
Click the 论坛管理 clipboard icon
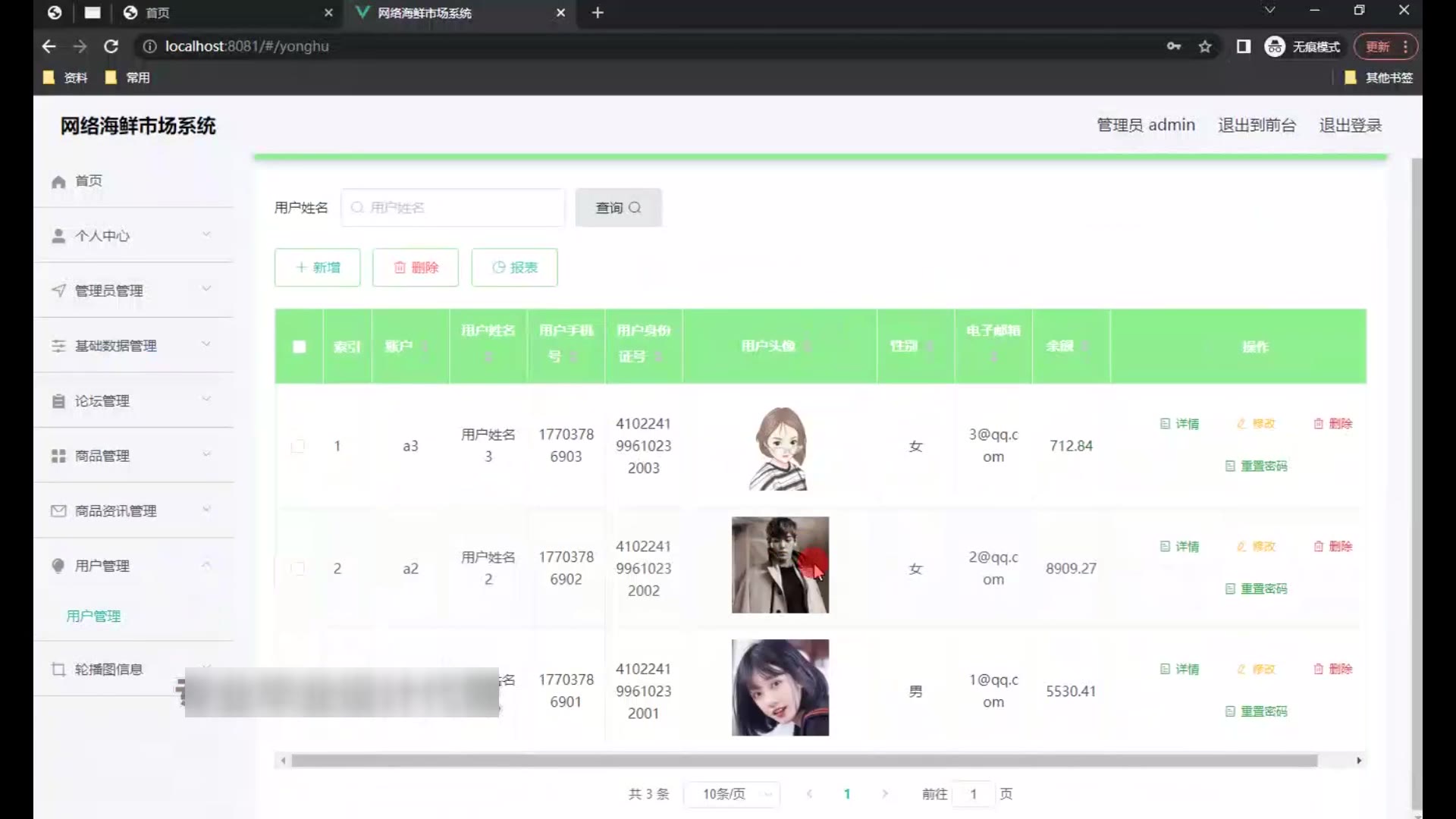(x=58, y=401)
